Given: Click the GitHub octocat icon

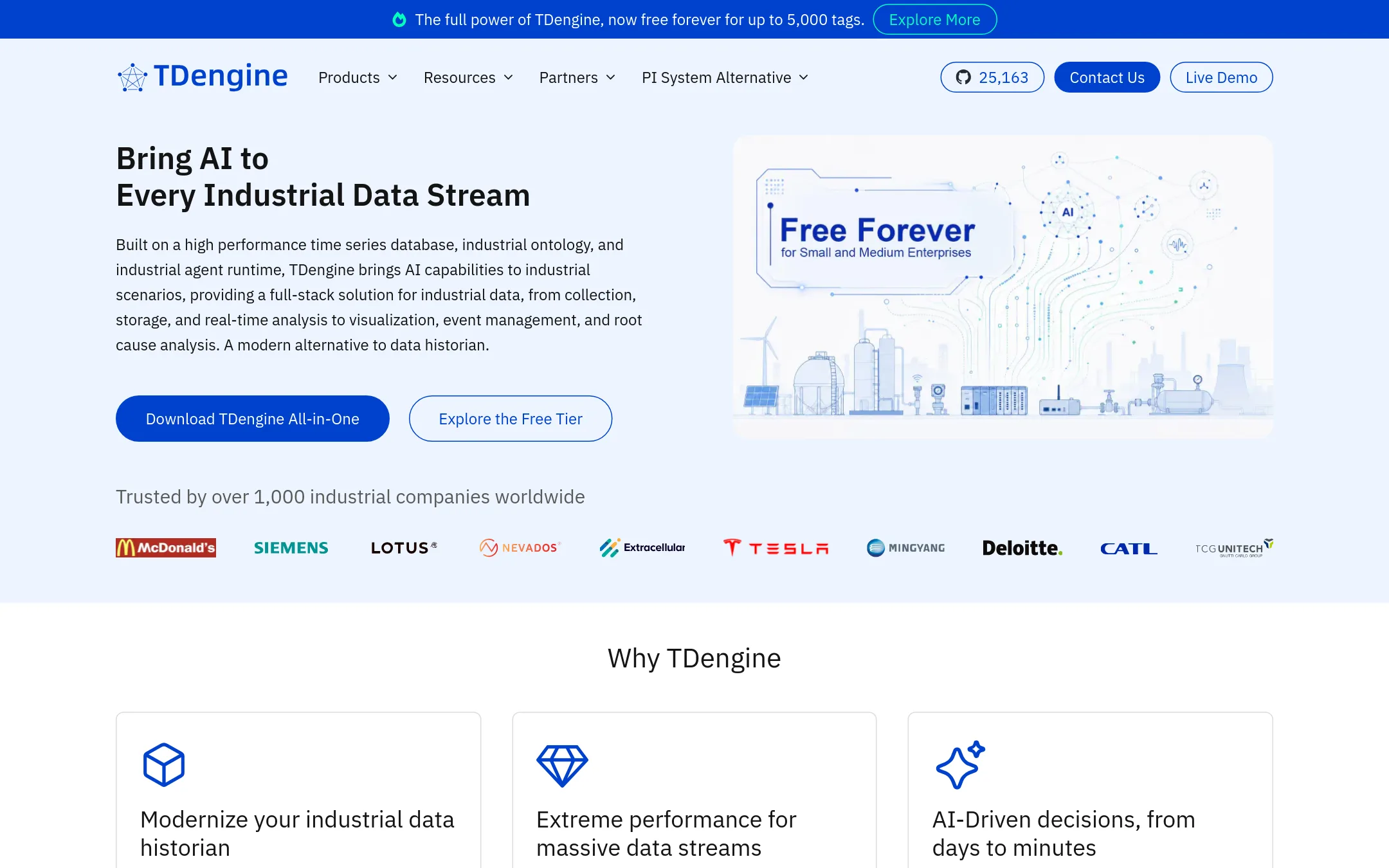Looking at the screenshot, I should (x=963, y=77).
